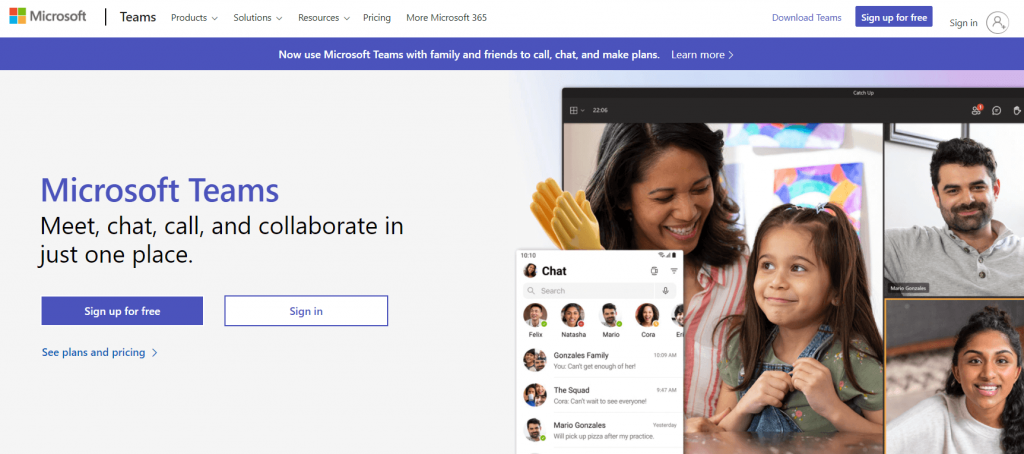
Task: Click the chevron after See plans and pricing
Action: [x=155, y=353]
